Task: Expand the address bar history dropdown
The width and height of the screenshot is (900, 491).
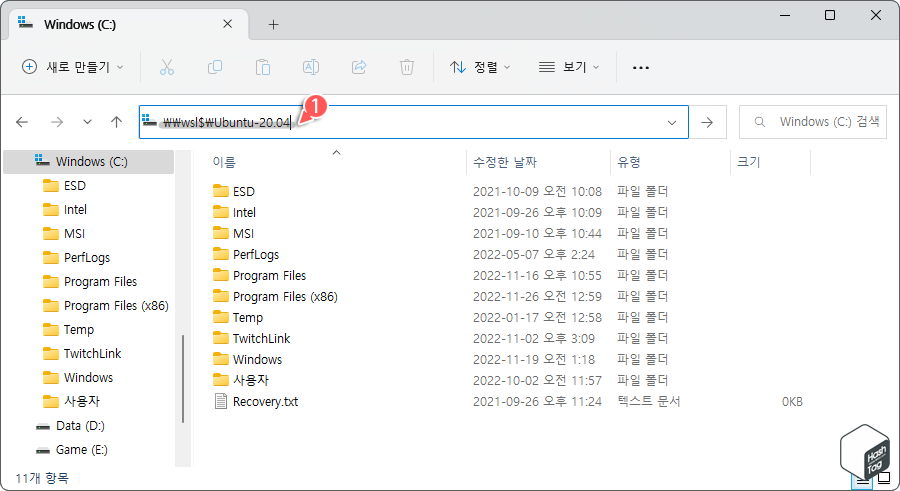Action: tap(672, 122)
